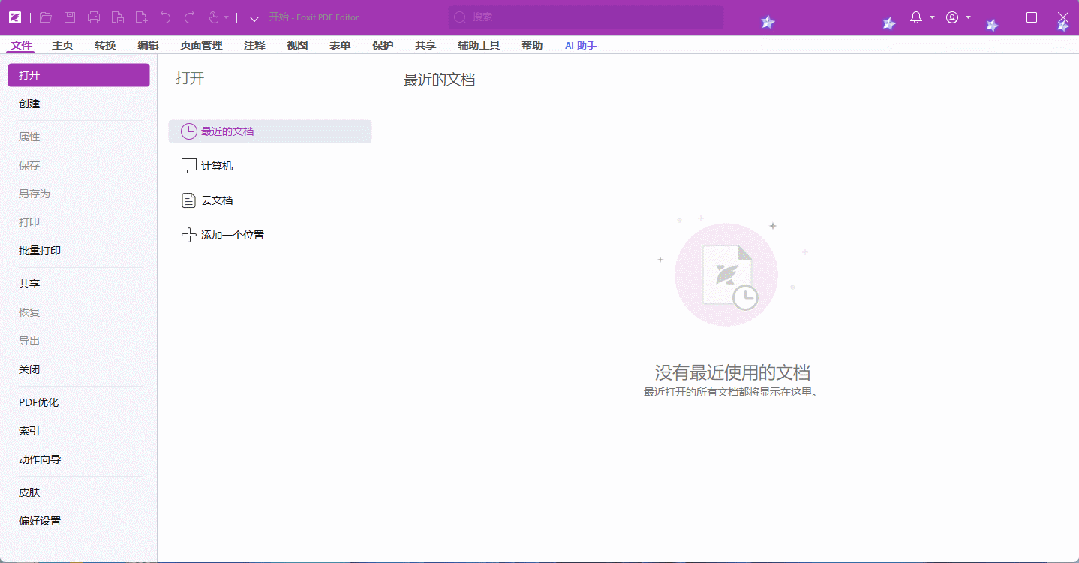Switch to the 主页 ribbon tab
Screen dimensions: 1079x563
(x=63, y=45)
